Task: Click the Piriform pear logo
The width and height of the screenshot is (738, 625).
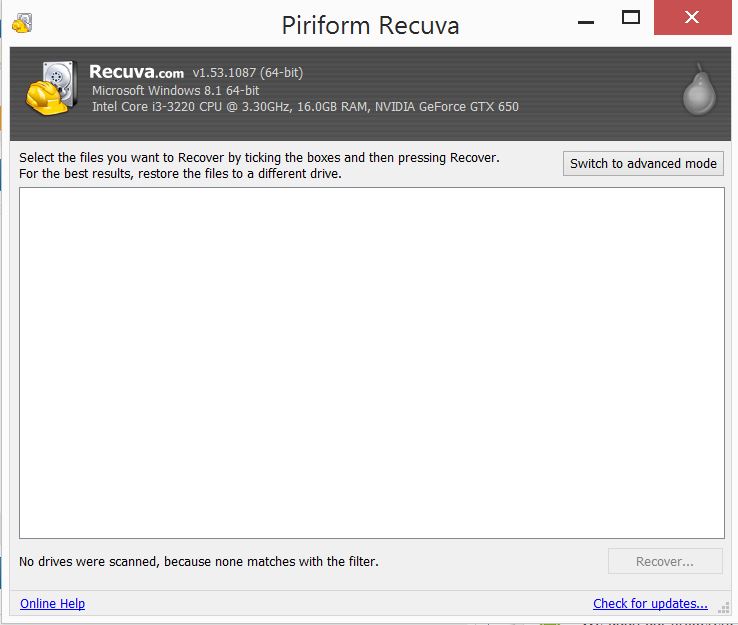Action: coord(699,90)
